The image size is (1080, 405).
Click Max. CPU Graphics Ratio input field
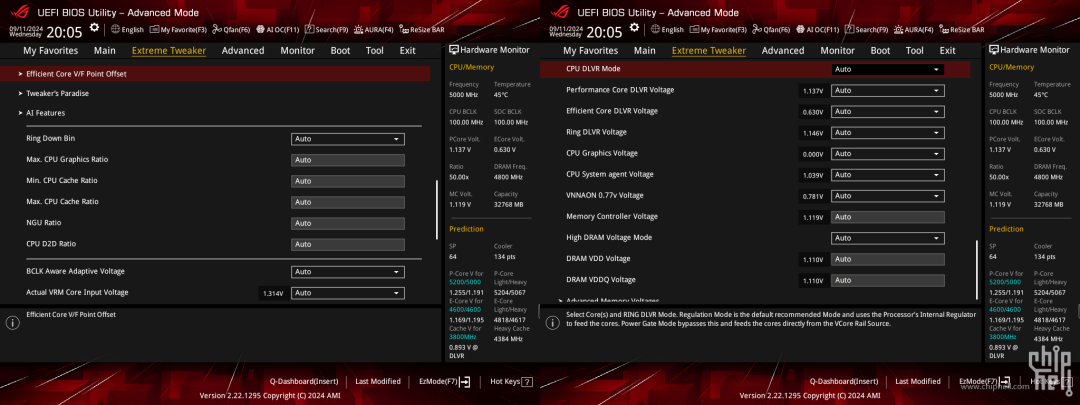pyautogui.click(x=348, y=160)
